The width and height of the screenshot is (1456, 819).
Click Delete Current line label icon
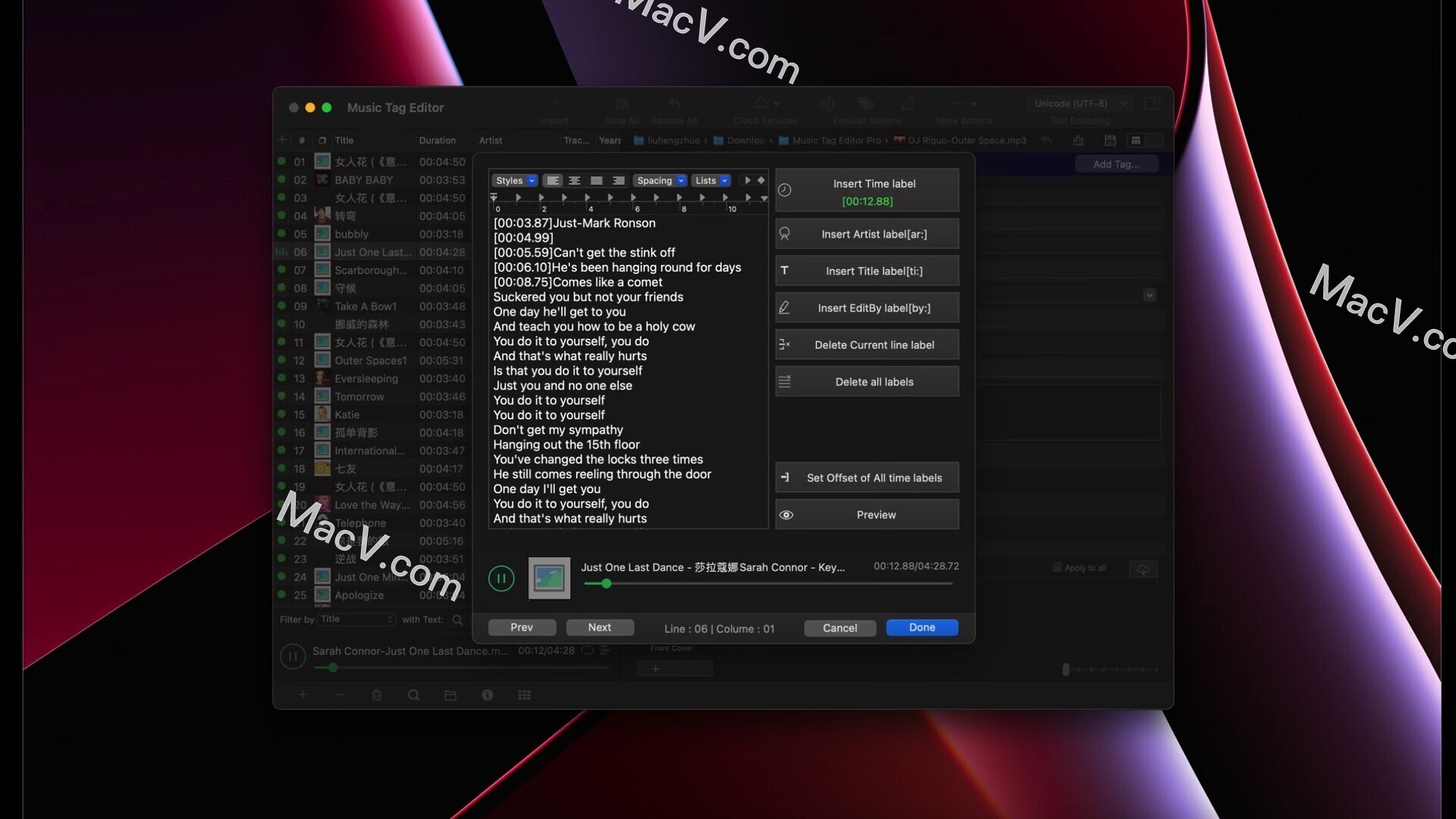click(x=786, y=344)
